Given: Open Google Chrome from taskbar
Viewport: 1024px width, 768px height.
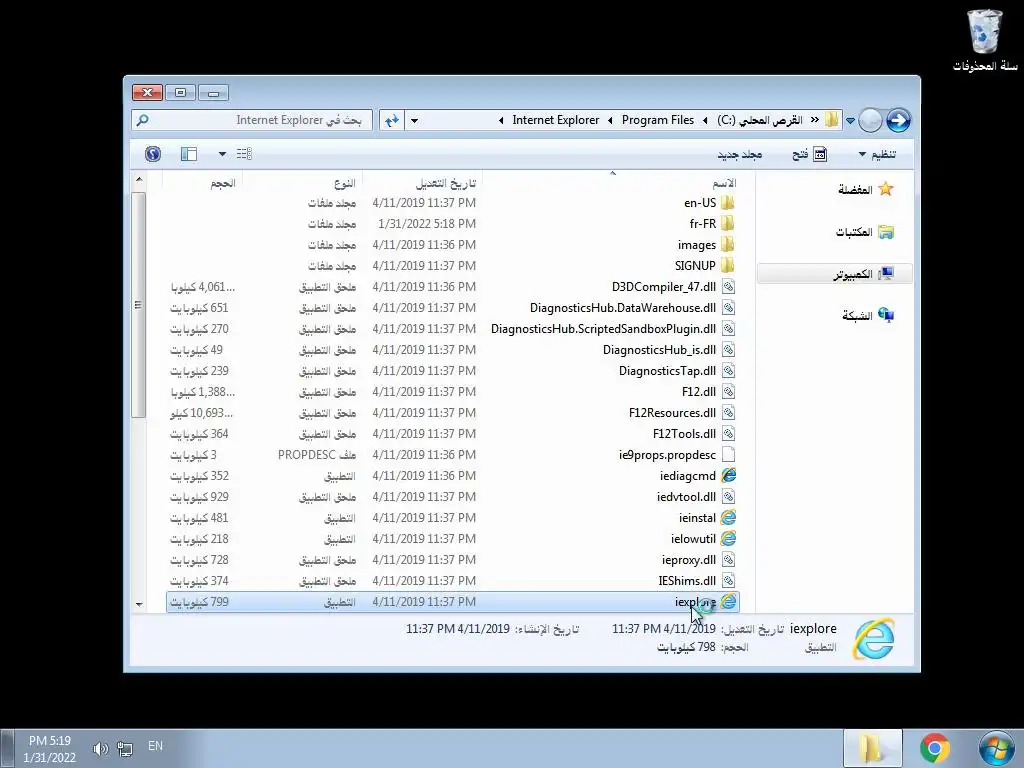Looking at the screenshot, I should (935, 748).
